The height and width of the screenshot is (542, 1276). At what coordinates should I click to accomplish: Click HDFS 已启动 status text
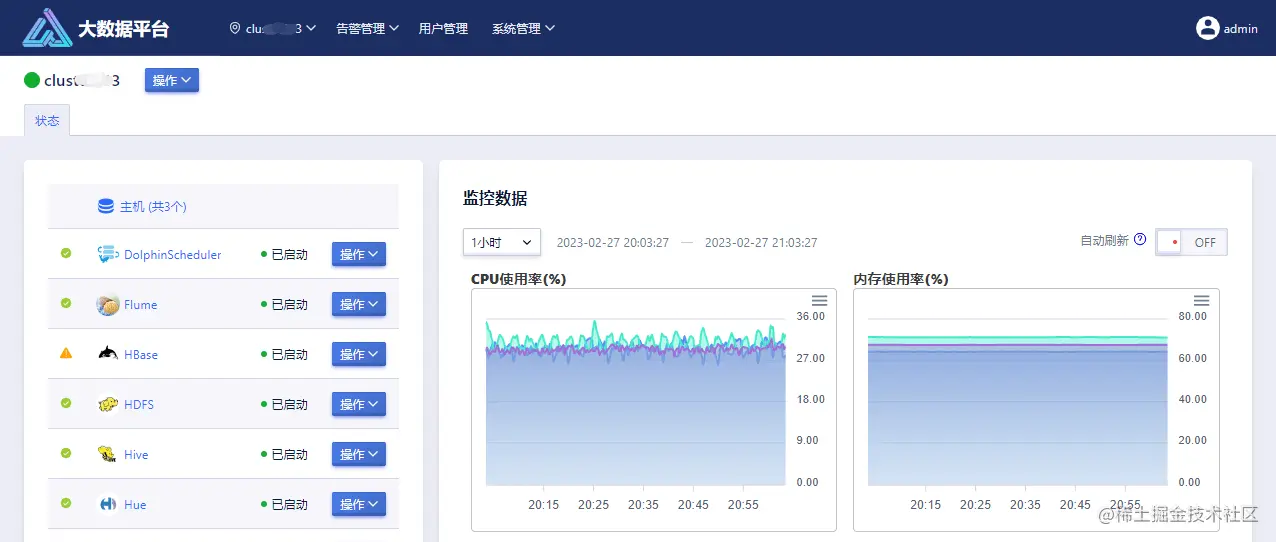pyautogui.click(x=290, y=405)
